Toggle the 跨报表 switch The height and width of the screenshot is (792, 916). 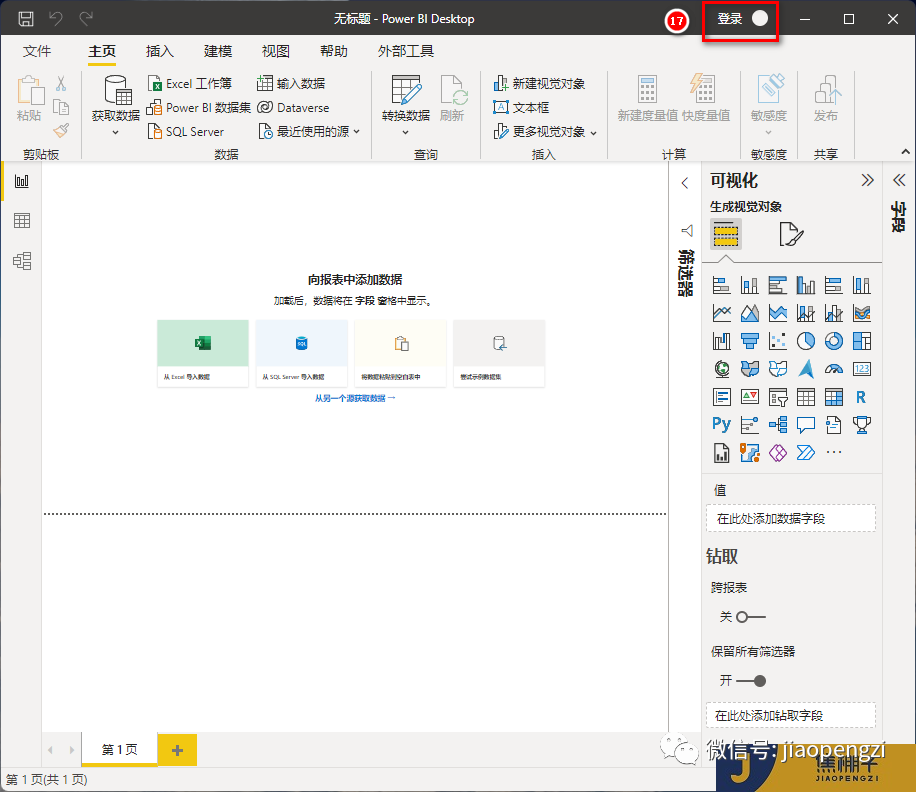pos(751,617)
